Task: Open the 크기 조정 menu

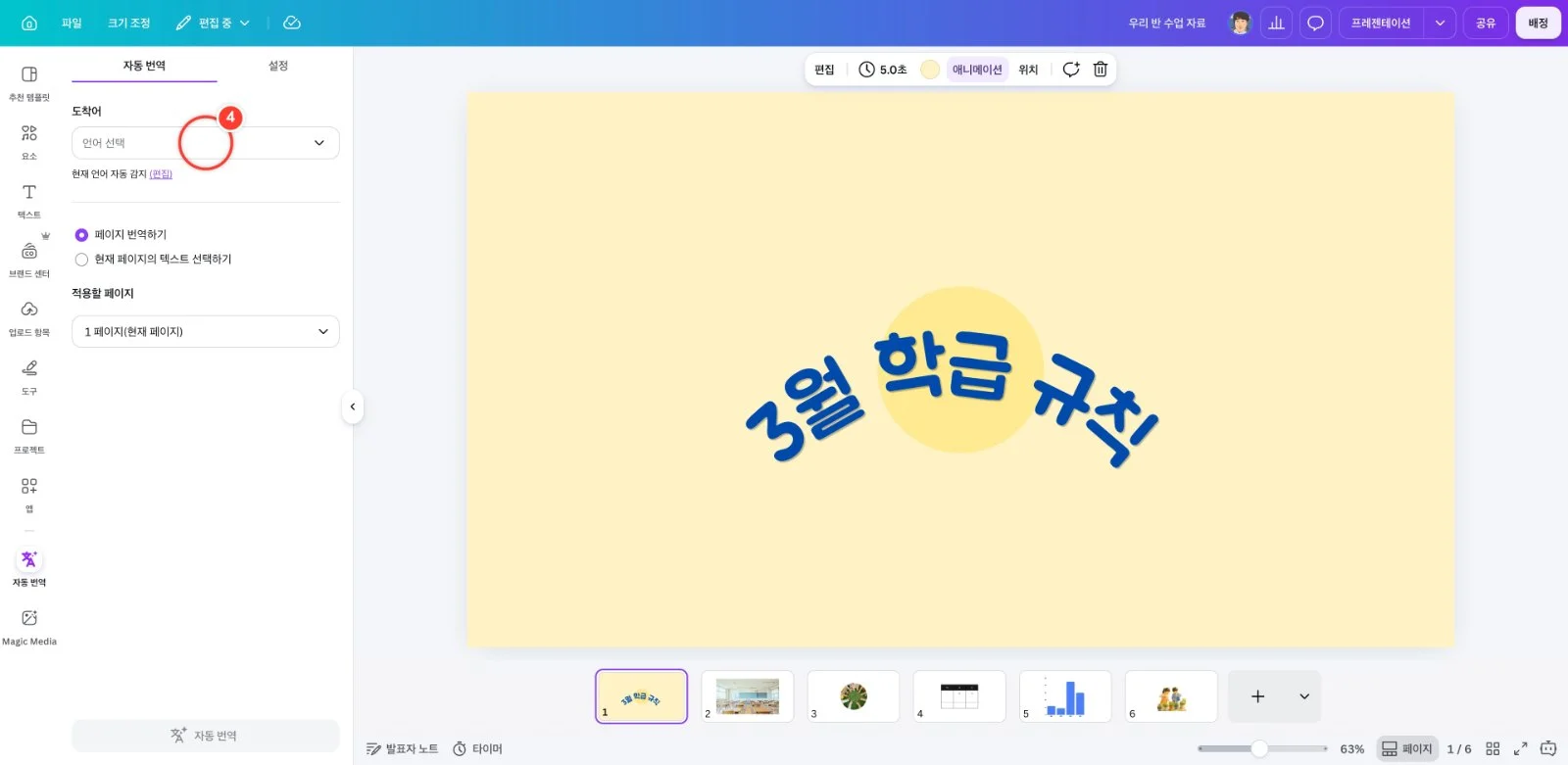Action: (x=128, y=23)
